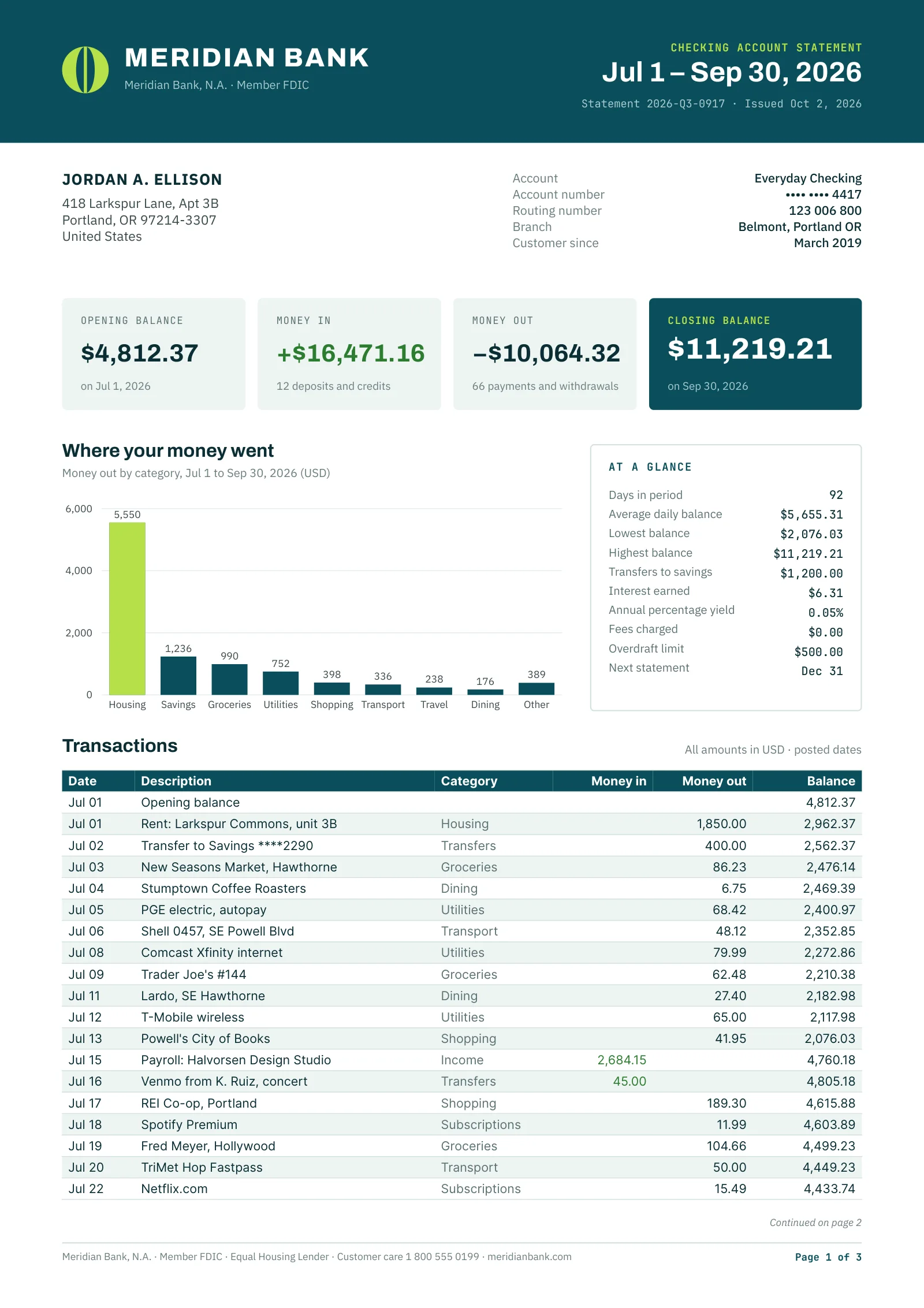924x1308 pixels.
Task: Click the 2,684.15 payroll deposit amount
Action: point(621,1060)
